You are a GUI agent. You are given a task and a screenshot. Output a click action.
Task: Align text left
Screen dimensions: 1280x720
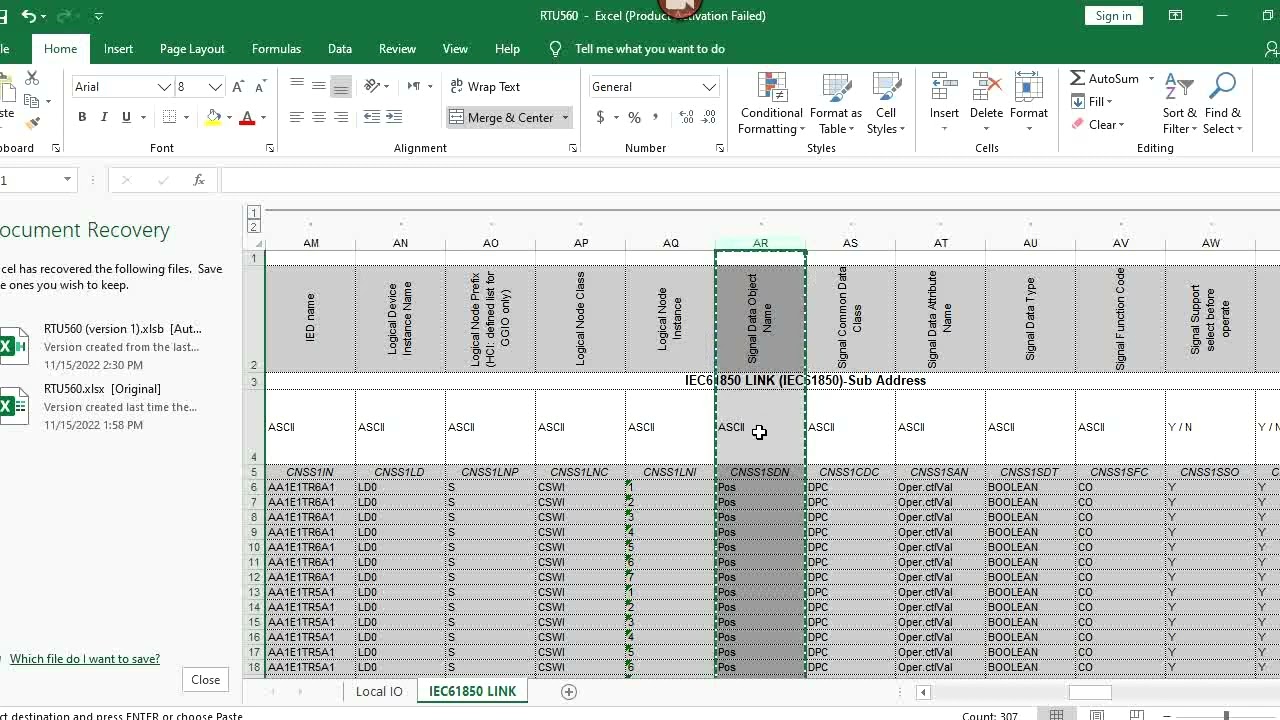click(297, 117)
